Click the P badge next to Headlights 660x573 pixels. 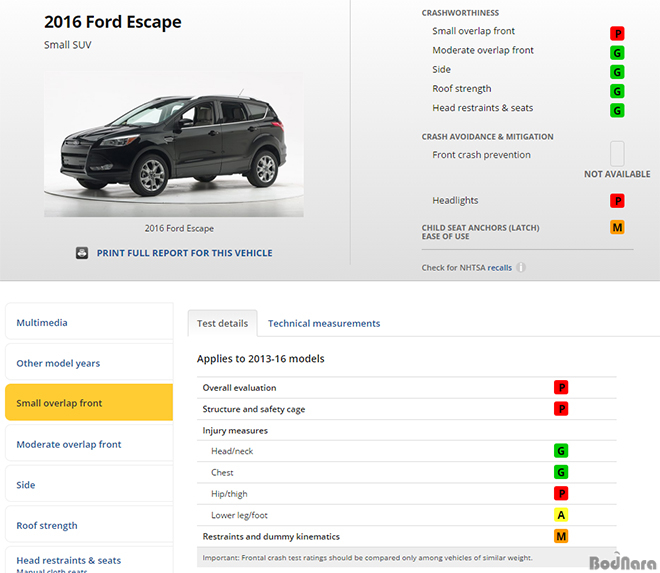pos(617,201)
